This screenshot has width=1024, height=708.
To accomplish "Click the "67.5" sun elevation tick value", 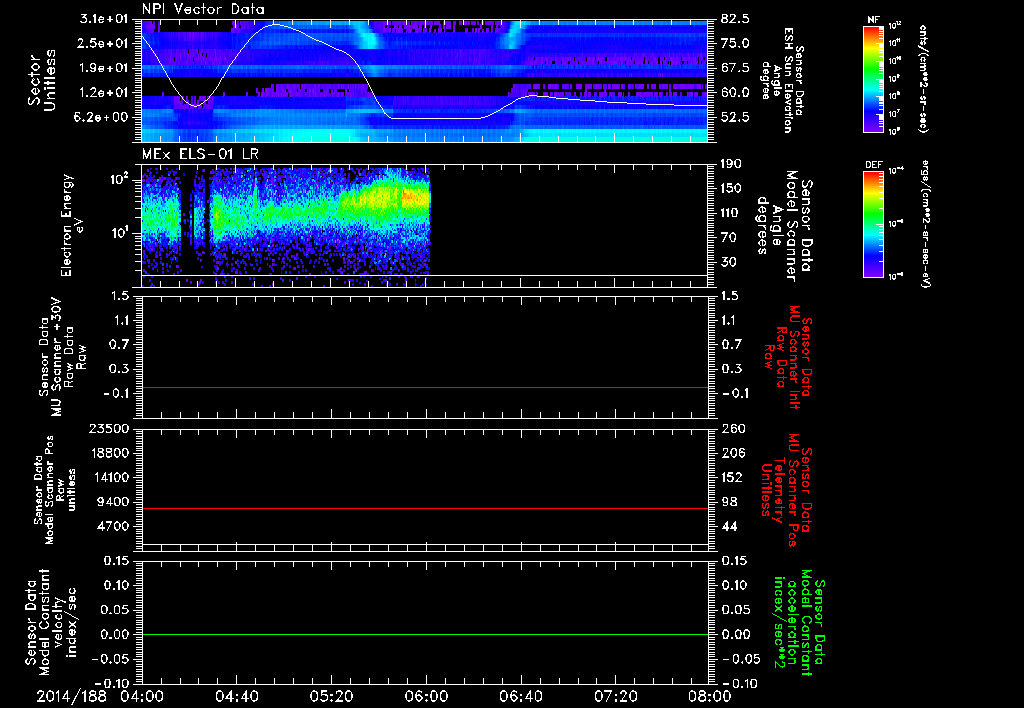I will click(735, 67).
